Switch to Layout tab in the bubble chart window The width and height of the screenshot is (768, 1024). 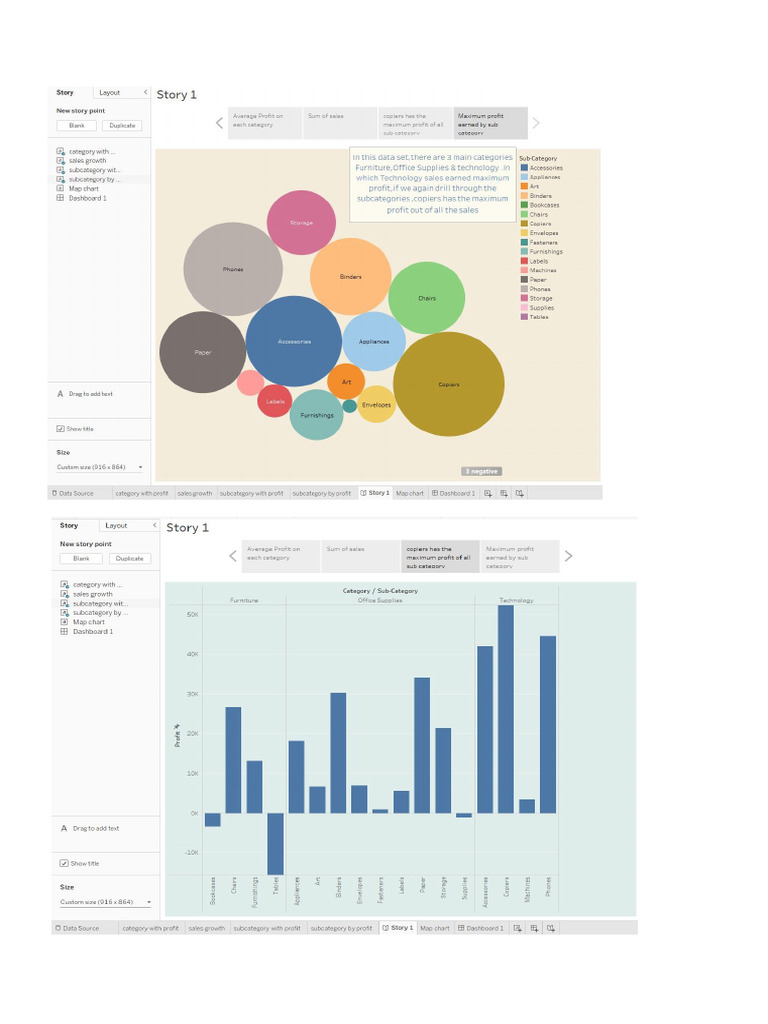coord(110,93)
